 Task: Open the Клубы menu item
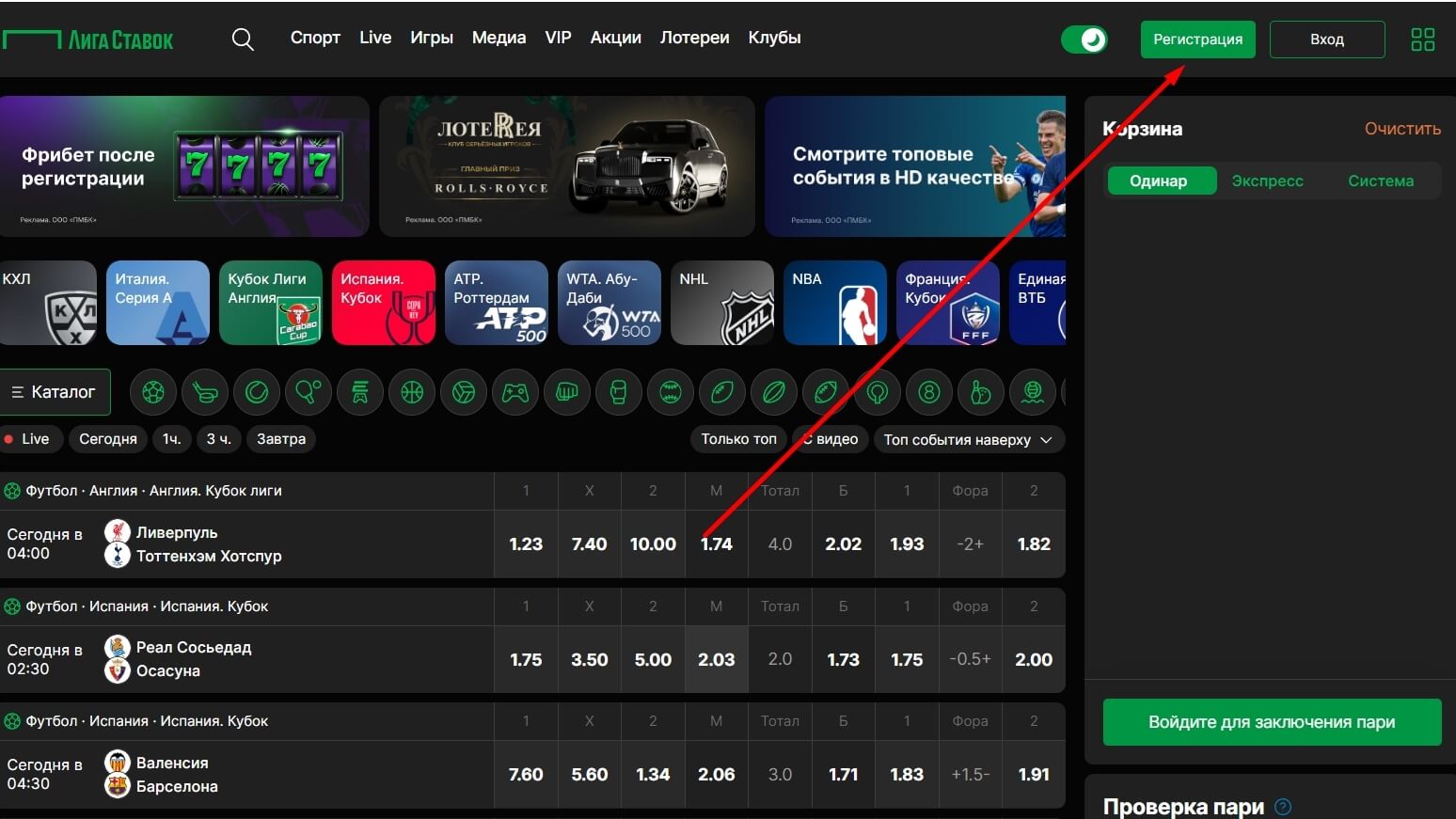775,38
